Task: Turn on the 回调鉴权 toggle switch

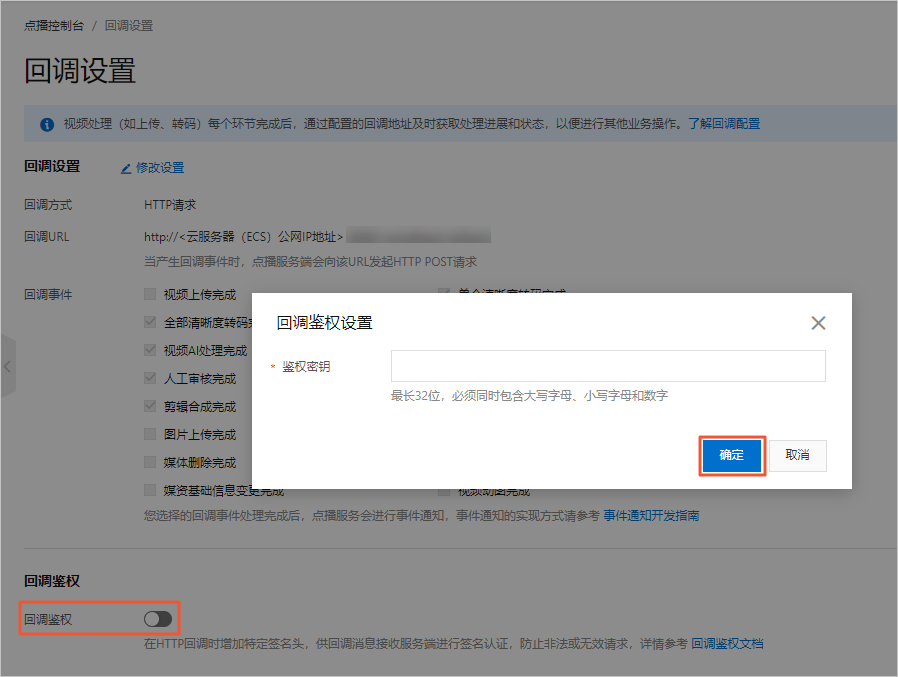Action: (x=157, y=620)
